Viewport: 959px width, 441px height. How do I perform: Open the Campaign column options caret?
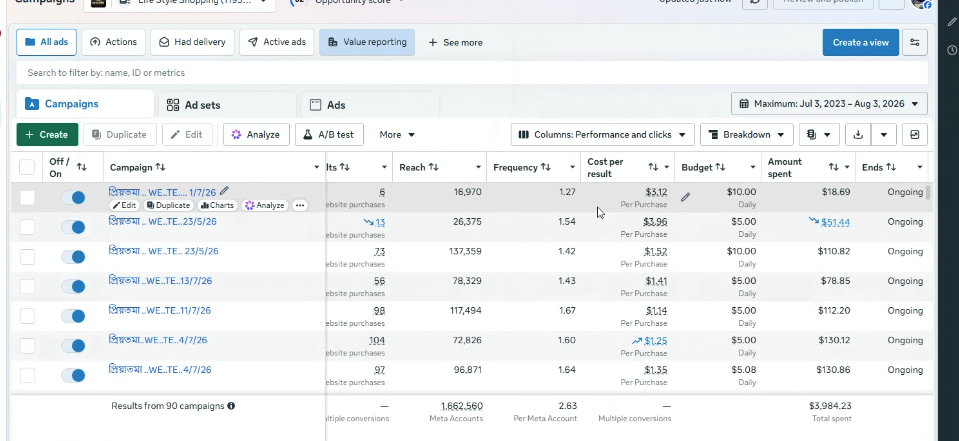click(316, 167)
